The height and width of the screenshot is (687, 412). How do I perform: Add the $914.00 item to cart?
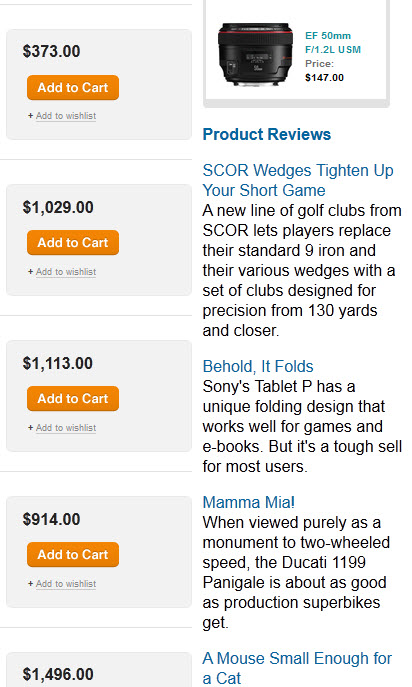pos(73,555)
